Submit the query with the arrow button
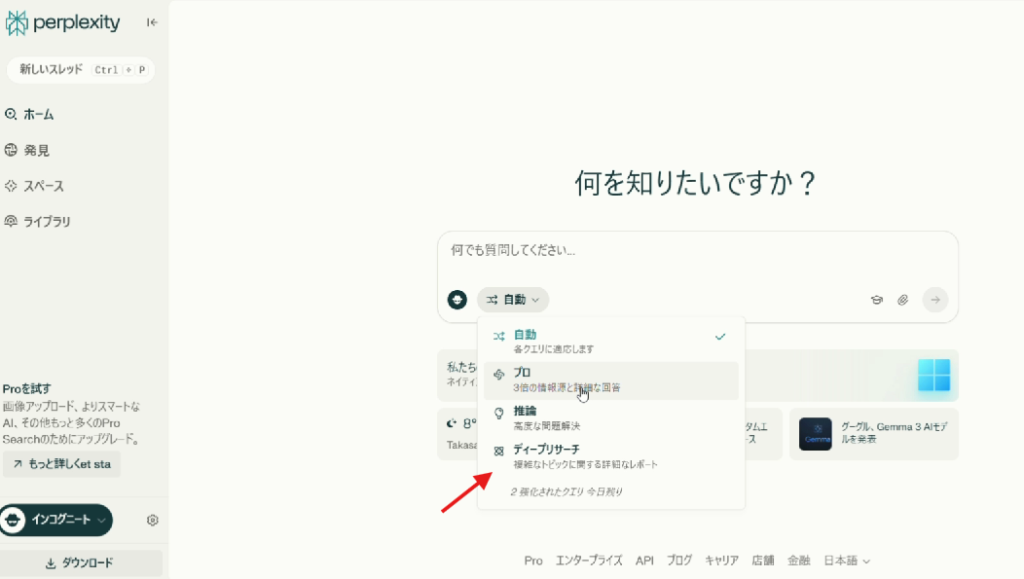 point(935,300)
